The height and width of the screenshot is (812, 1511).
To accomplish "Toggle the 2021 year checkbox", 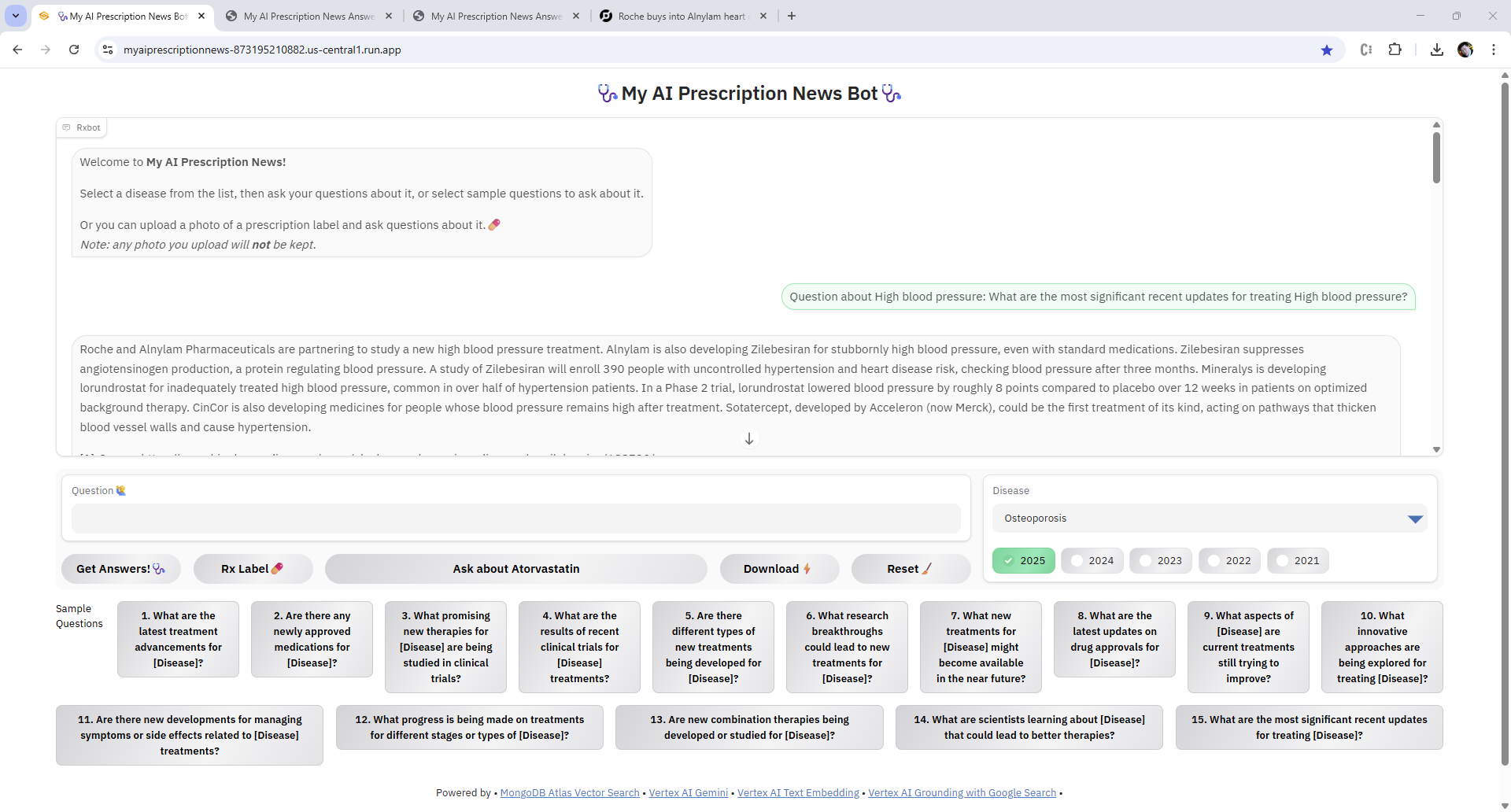I will coord(1298,561).
